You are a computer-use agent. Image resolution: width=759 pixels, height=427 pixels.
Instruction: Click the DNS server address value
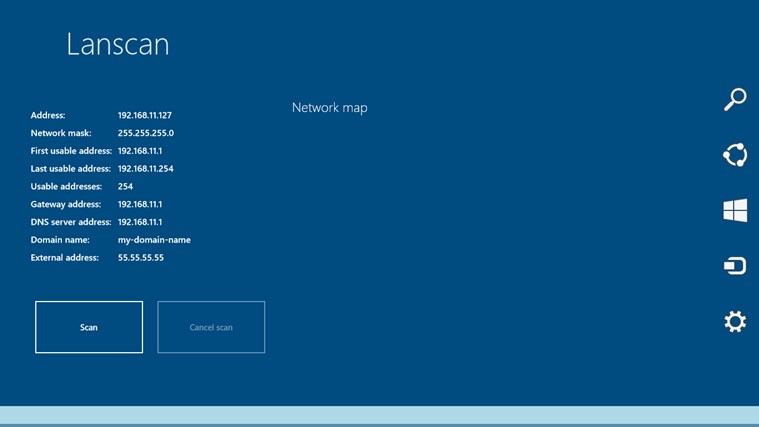[140, 222]
